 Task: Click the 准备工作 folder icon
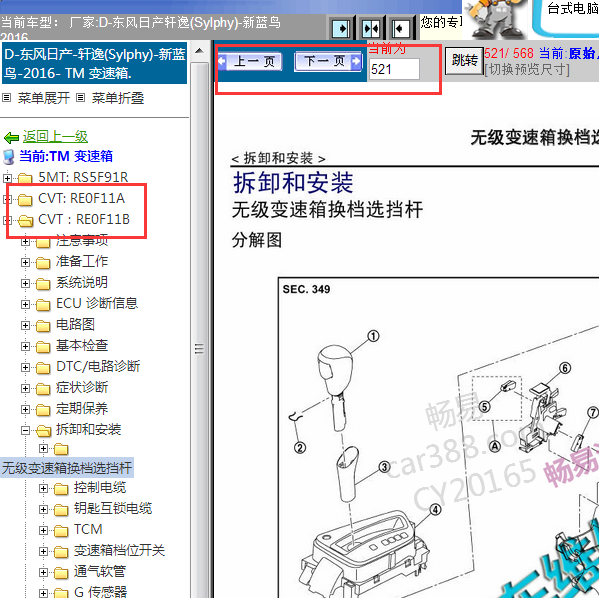pos(43,263)
